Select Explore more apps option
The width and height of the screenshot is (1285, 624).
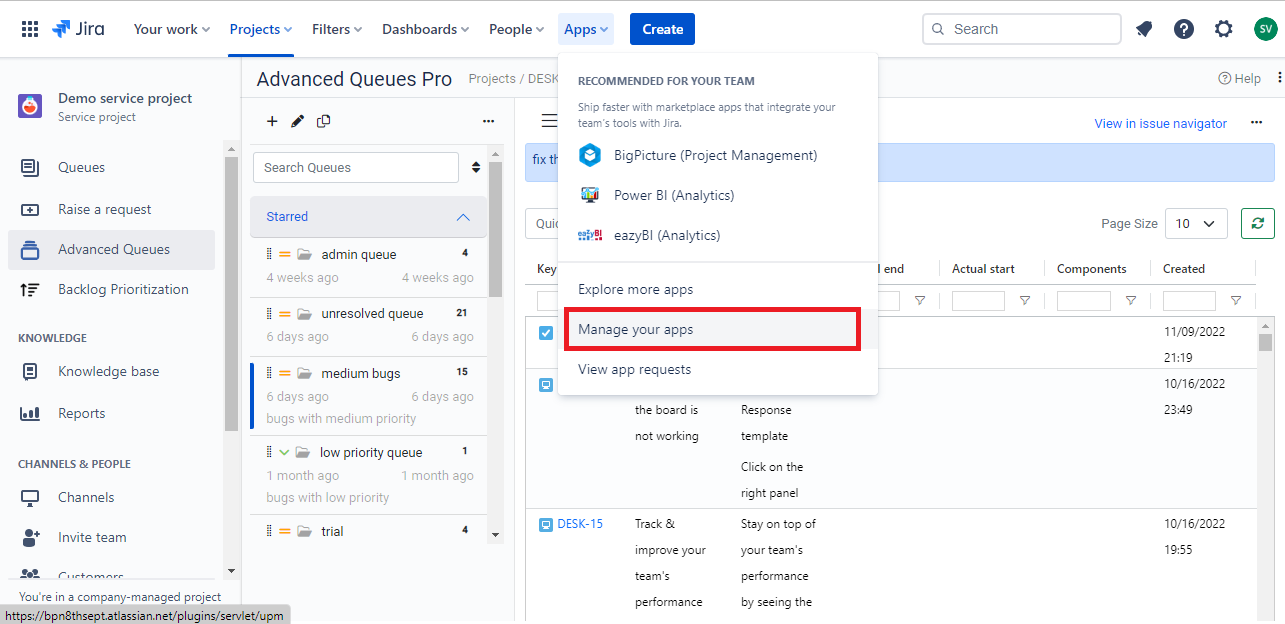635,289
